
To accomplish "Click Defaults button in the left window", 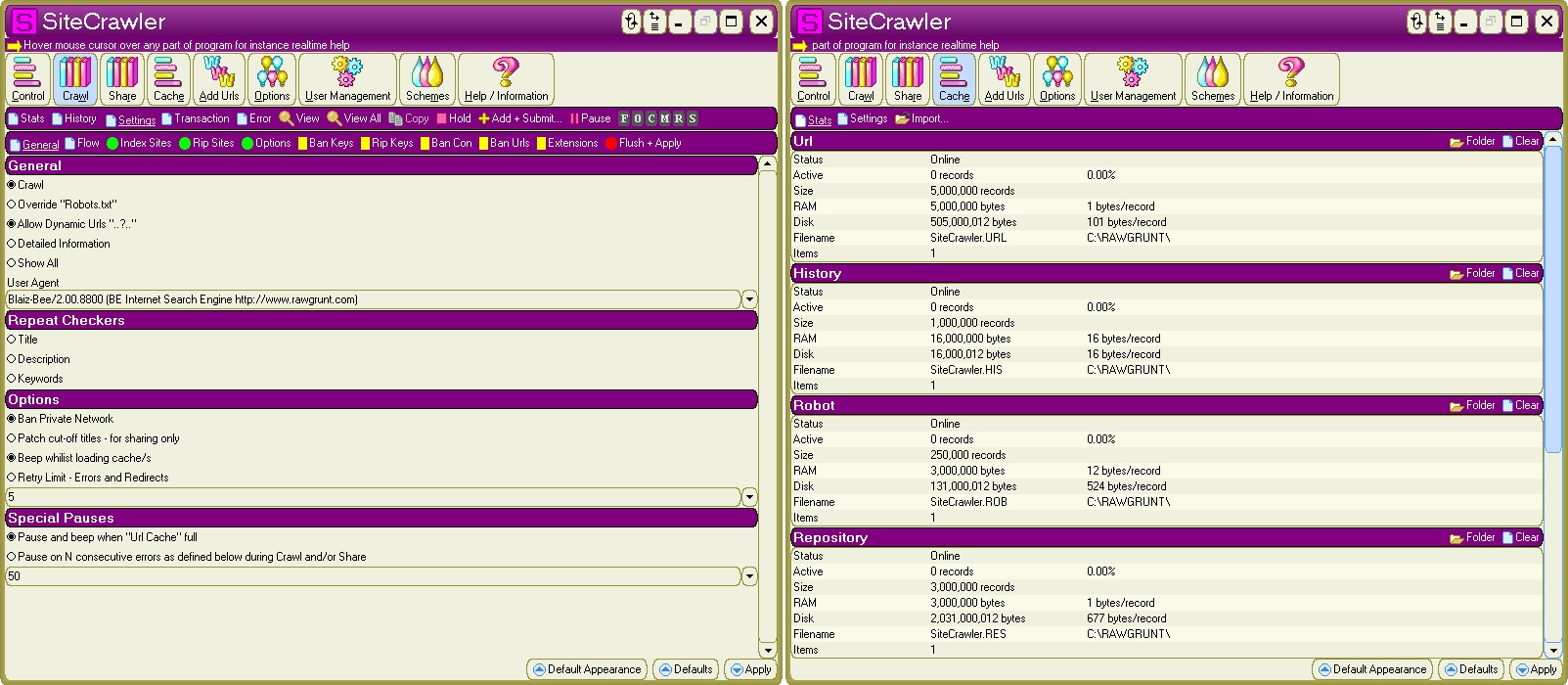I will point(685,669).
